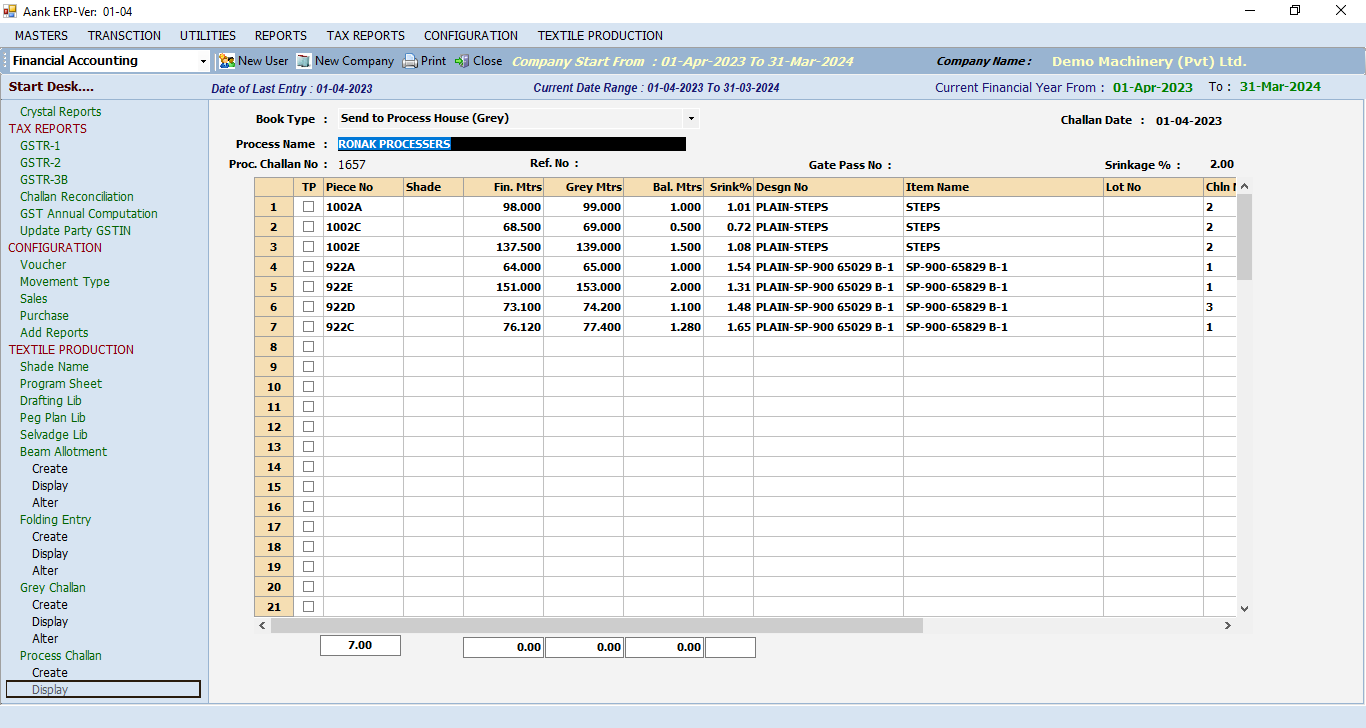Click Aank ERP app icon in title bar
This screenshot has width=1366, height=728.
[10, 11]
